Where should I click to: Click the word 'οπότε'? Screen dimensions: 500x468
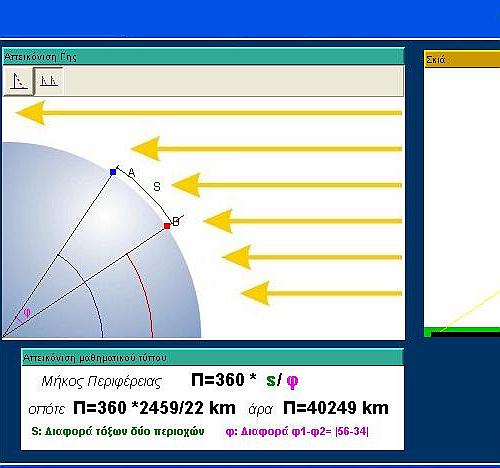coord(47,409)
